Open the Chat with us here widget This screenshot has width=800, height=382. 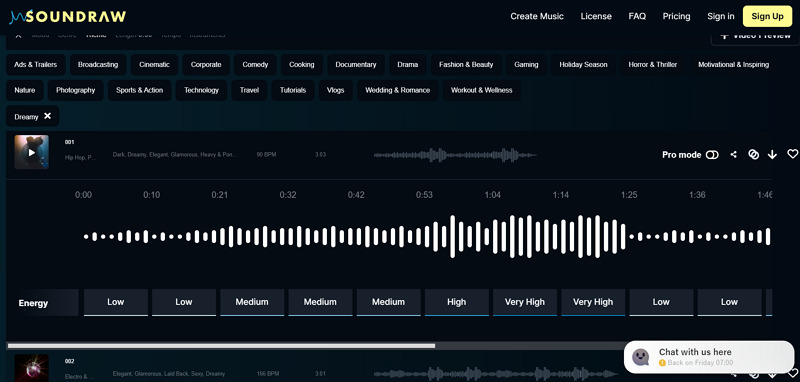(709, 357)
